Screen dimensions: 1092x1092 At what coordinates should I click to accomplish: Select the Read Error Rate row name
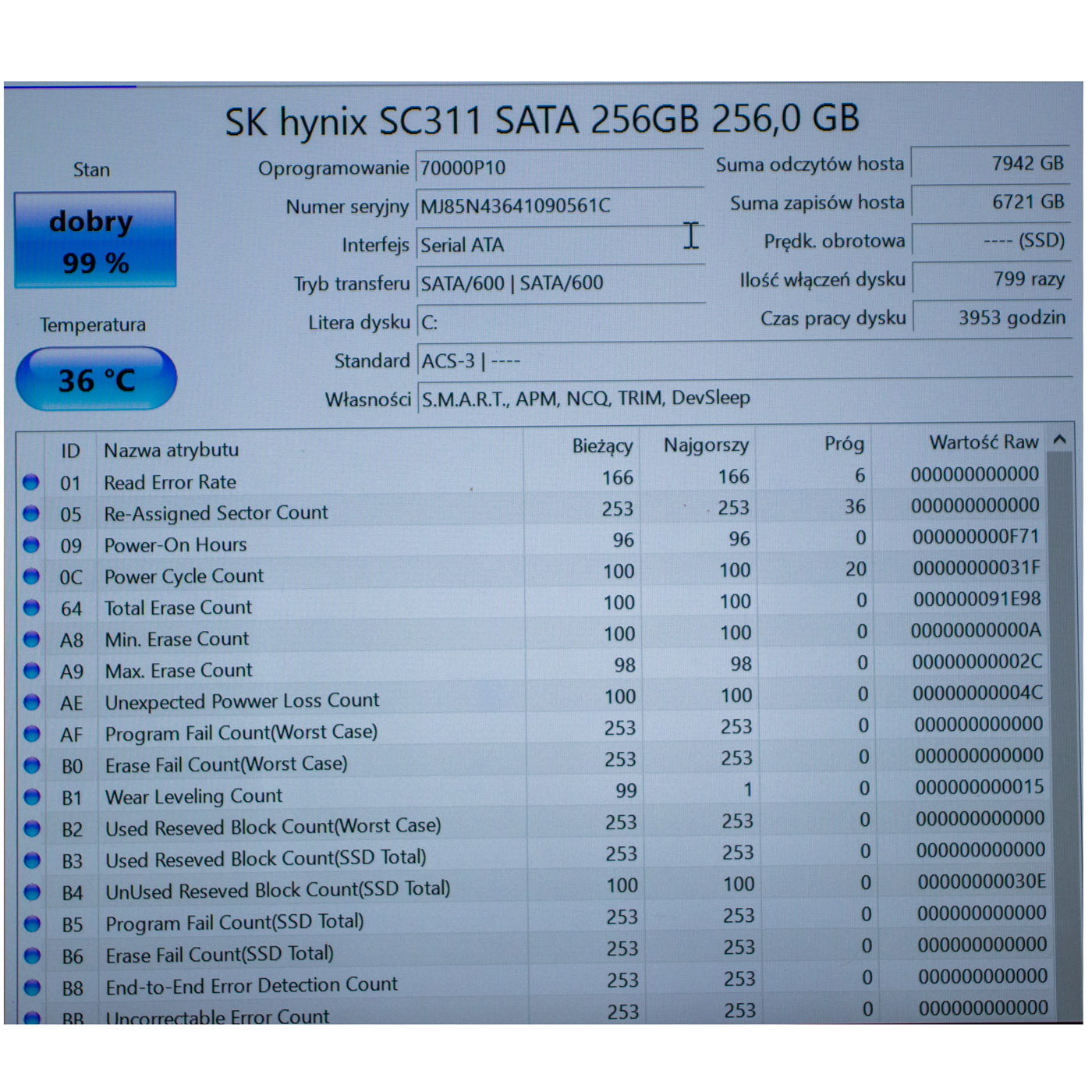coord(170,482)
